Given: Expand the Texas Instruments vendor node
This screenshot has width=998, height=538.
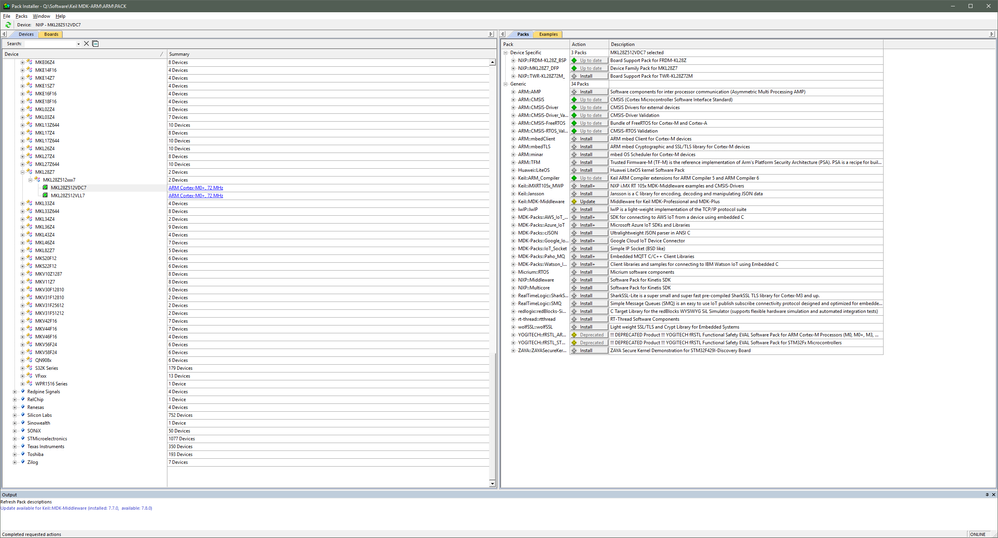Looking at the screenshot, I should pos(15,446).
